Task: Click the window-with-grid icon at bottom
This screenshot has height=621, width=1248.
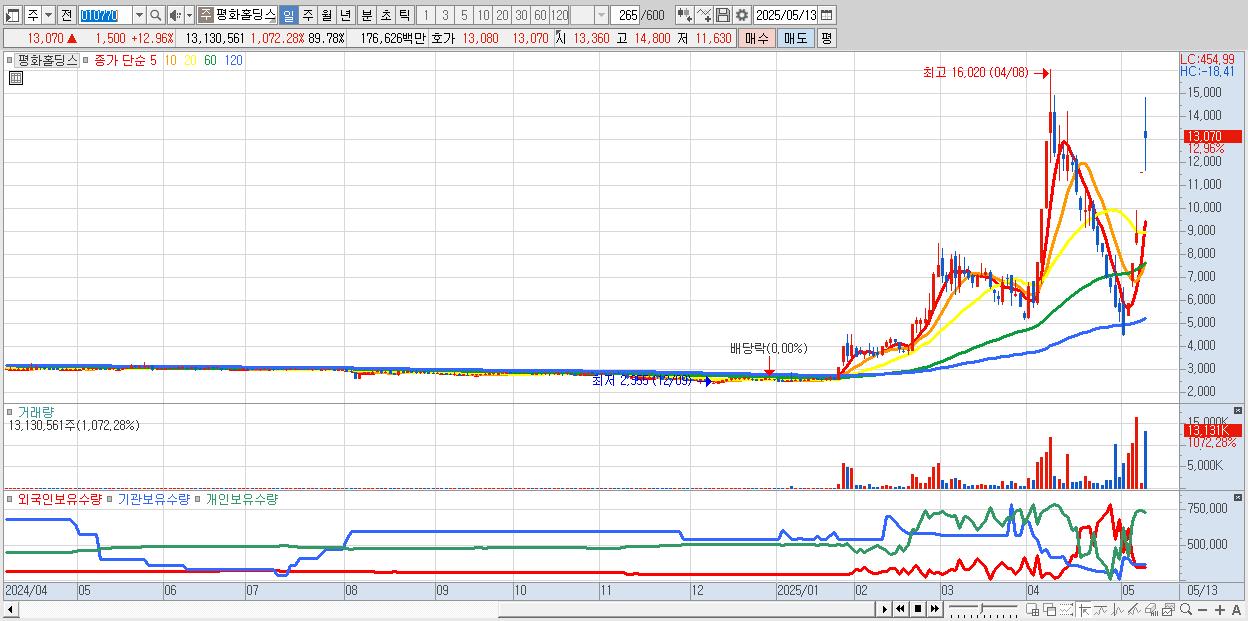Action: tap(1033, 609)
